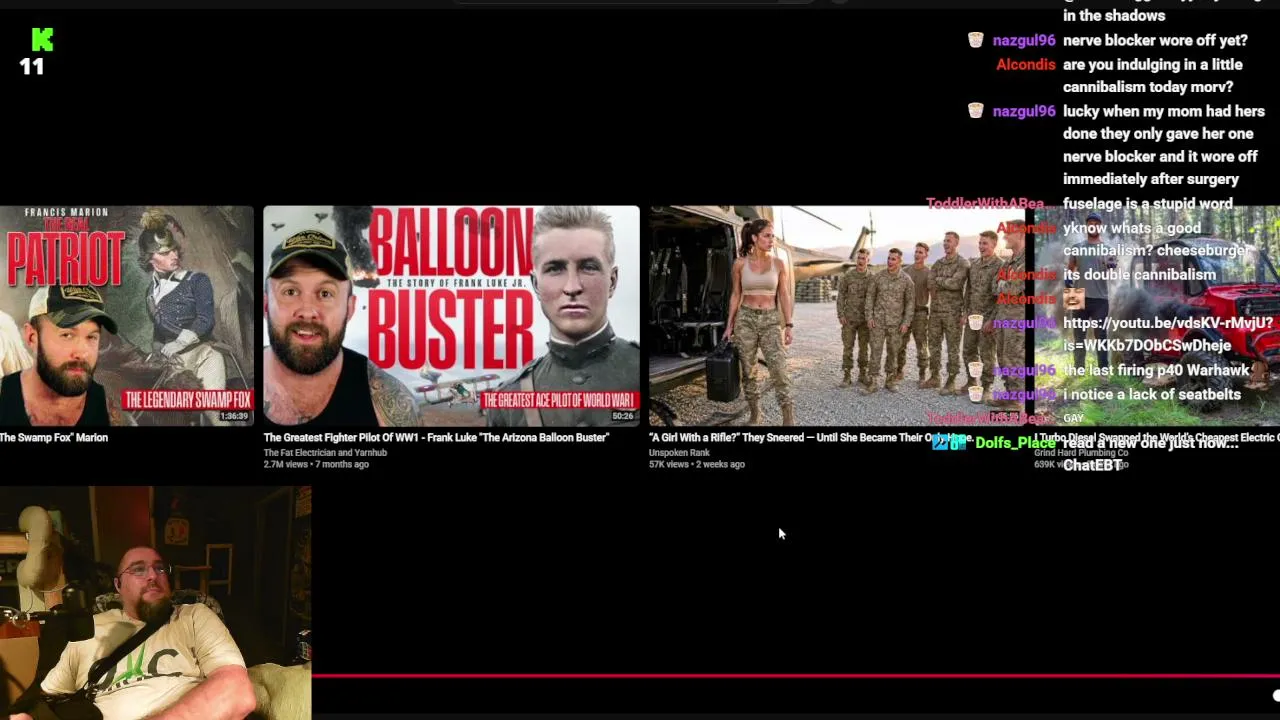
Task: Select the Dolfs_Place username in chat
Action: pyautogui.click(x=1015, y=442)
